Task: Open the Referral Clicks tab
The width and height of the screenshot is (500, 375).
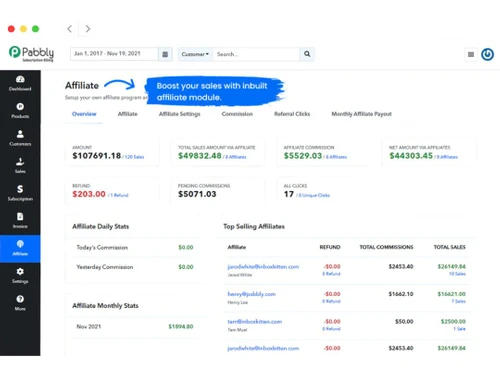Action: point(292,114)
